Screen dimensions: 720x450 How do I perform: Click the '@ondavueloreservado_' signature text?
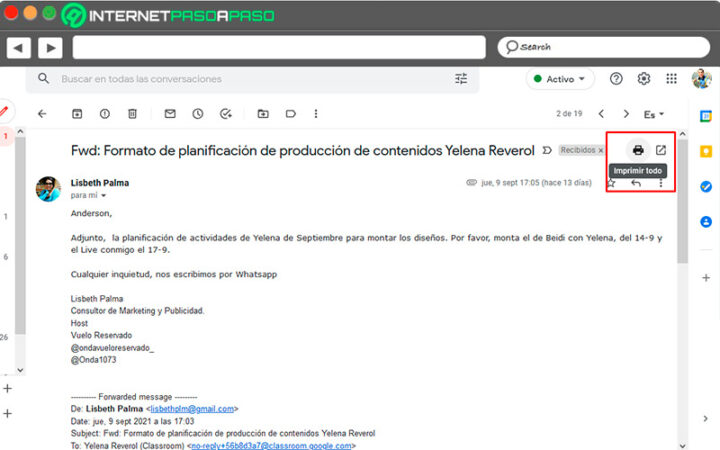coord(112,348)
